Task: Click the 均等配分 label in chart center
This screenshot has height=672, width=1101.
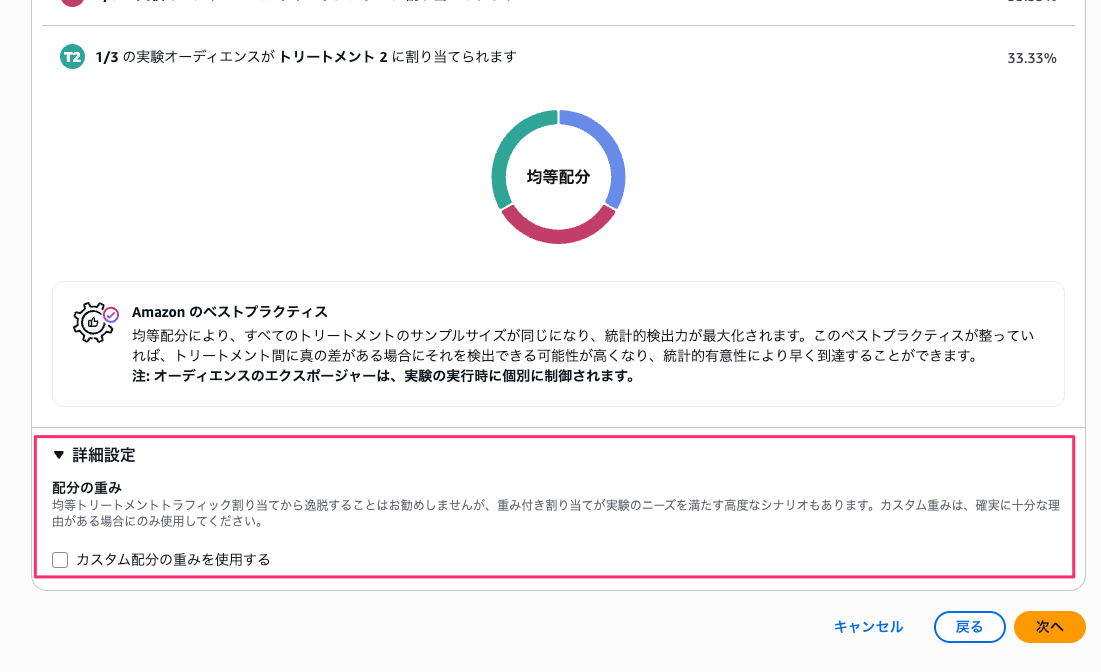Action: 558,177
